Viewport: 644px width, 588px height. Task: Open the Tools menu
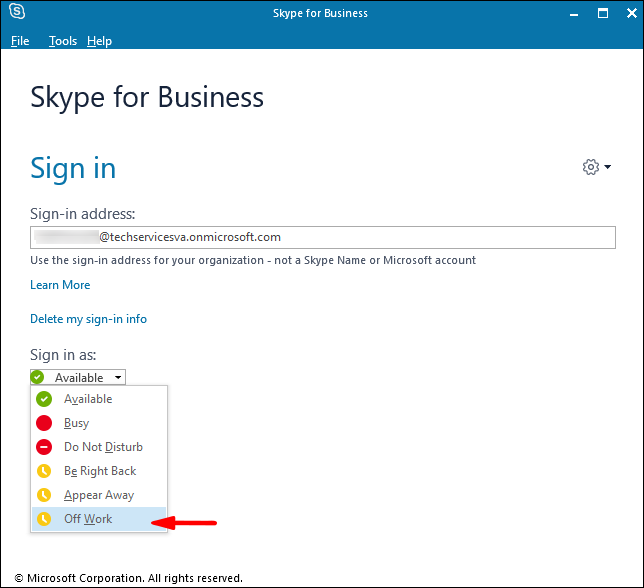[63, 41]
